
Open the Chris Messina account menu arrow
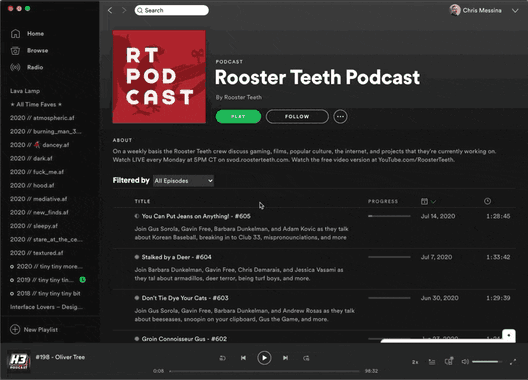[x=515, y=11]
